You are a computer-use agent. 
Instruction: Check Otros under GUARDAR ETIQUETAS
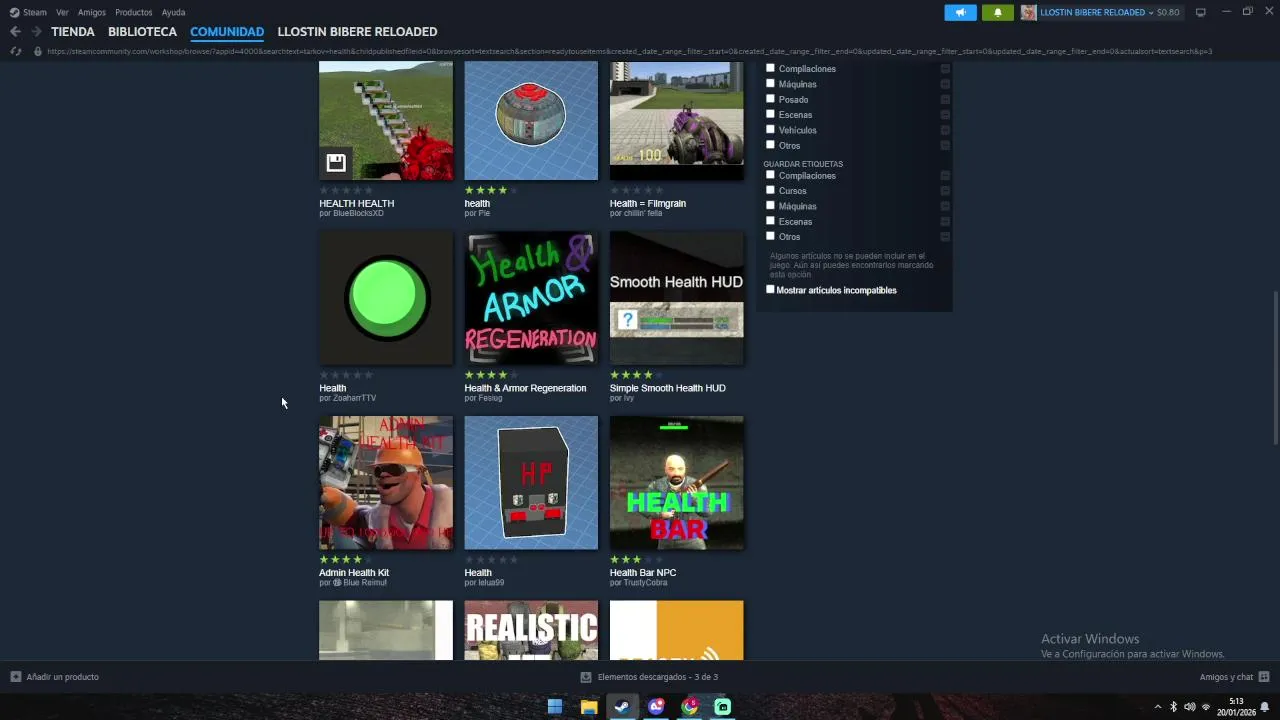tap(770, 236)
